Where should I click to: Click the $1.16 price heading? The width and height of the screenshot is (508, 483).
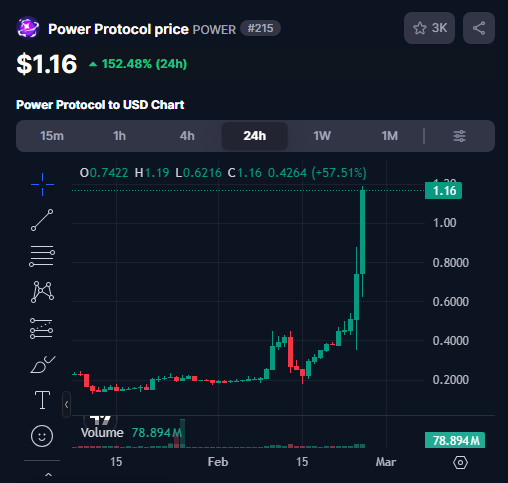pyautogui.click(x=47, y=64)
